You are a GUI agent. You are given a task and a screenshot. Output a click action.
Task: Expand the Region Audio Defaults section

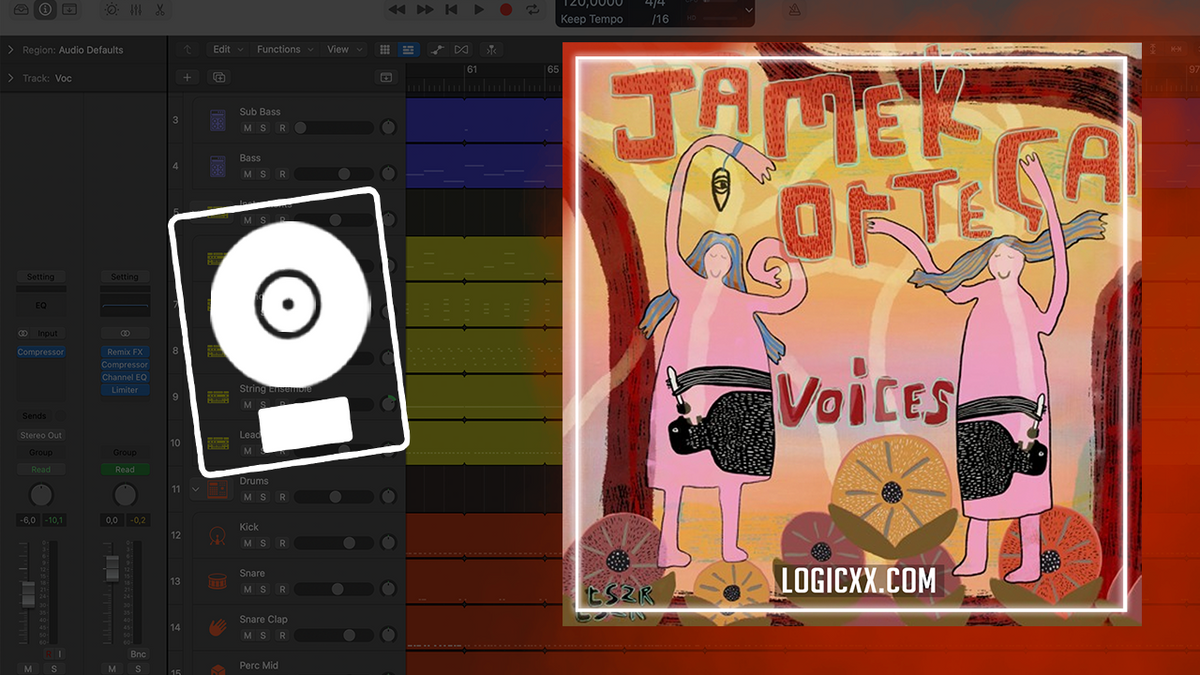pyautogui.click(x=10, y=50)
